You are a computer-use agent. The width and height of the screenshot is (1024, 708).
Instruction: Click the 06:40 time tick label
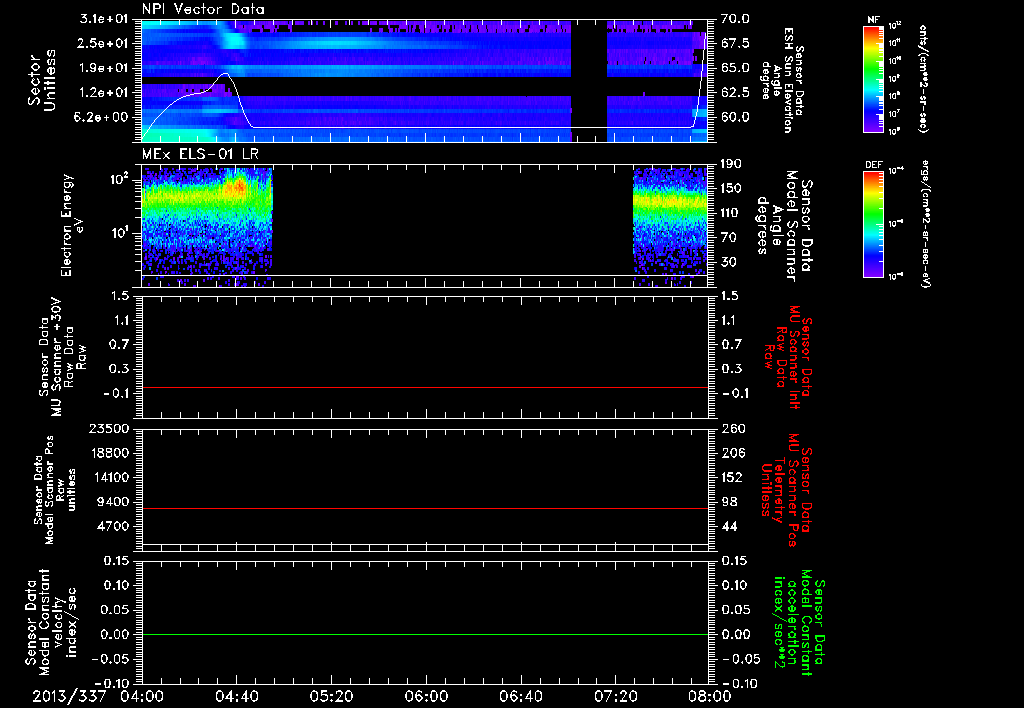pos(520,696)
